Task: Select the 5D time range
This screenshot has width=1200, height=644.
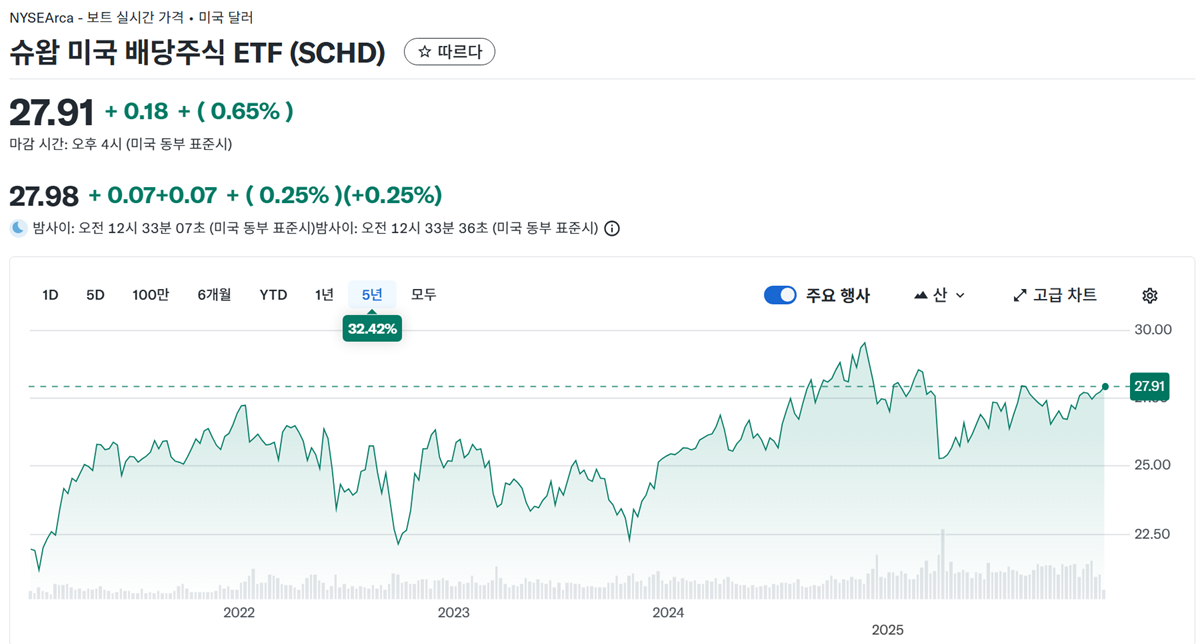Action: [95, 295]
